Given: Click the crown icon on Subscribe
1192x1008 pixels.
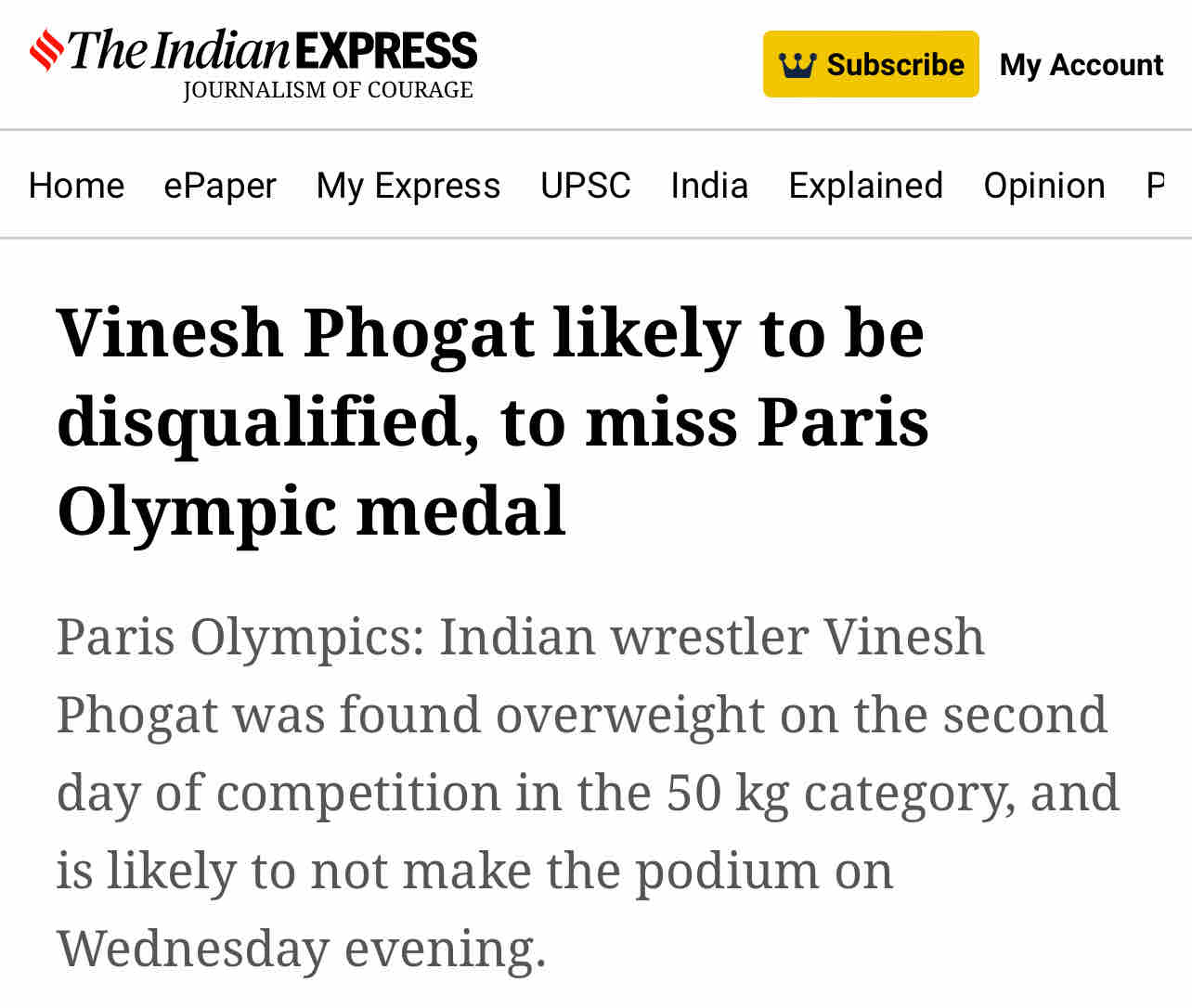Looking at the screenshot, I should [x=797, y=65].
